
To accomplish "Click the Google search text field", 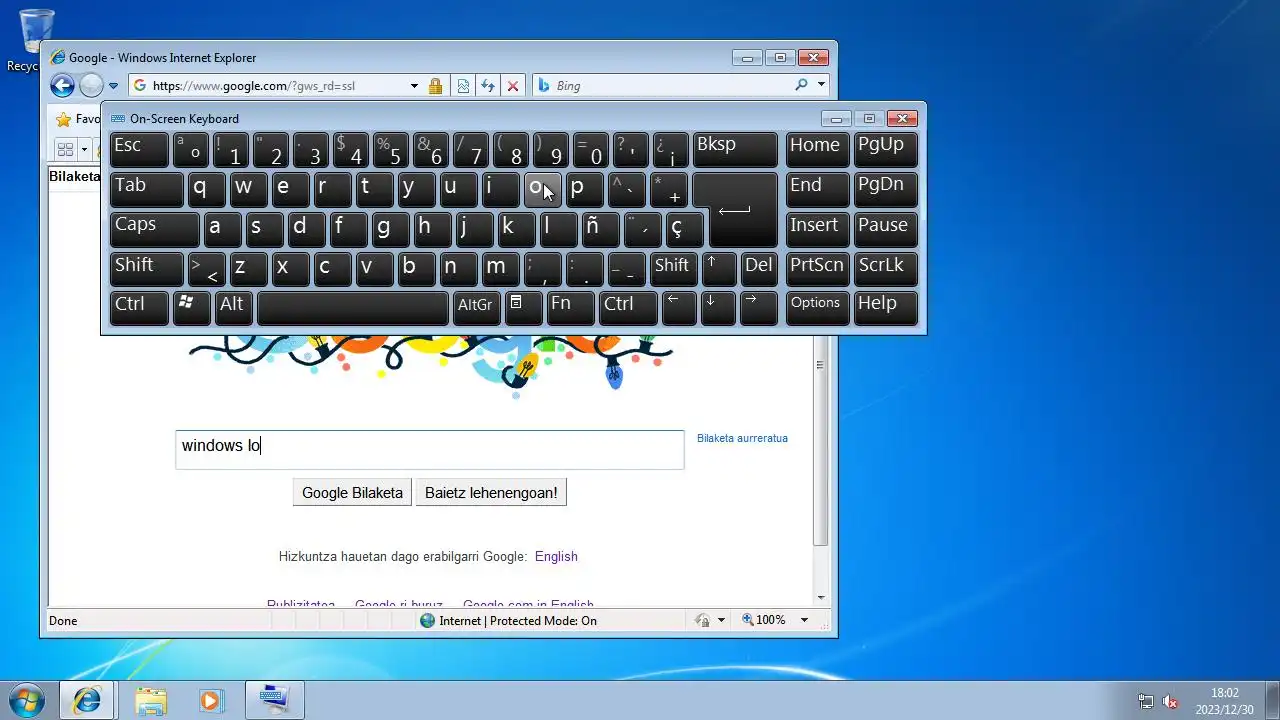I will (x=430, y=449).
